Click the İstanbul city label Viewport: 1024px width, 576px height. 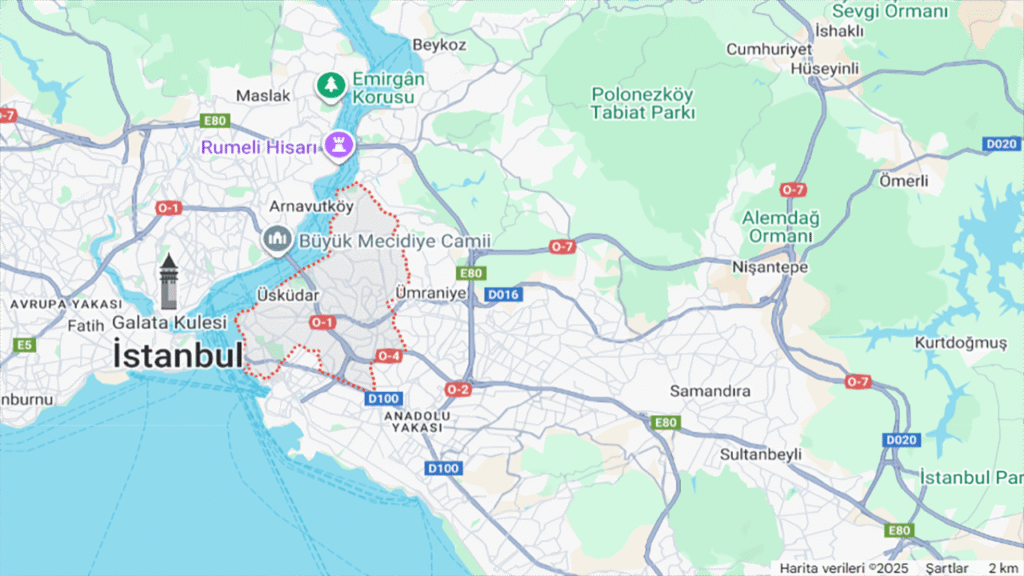coord(178,355)
